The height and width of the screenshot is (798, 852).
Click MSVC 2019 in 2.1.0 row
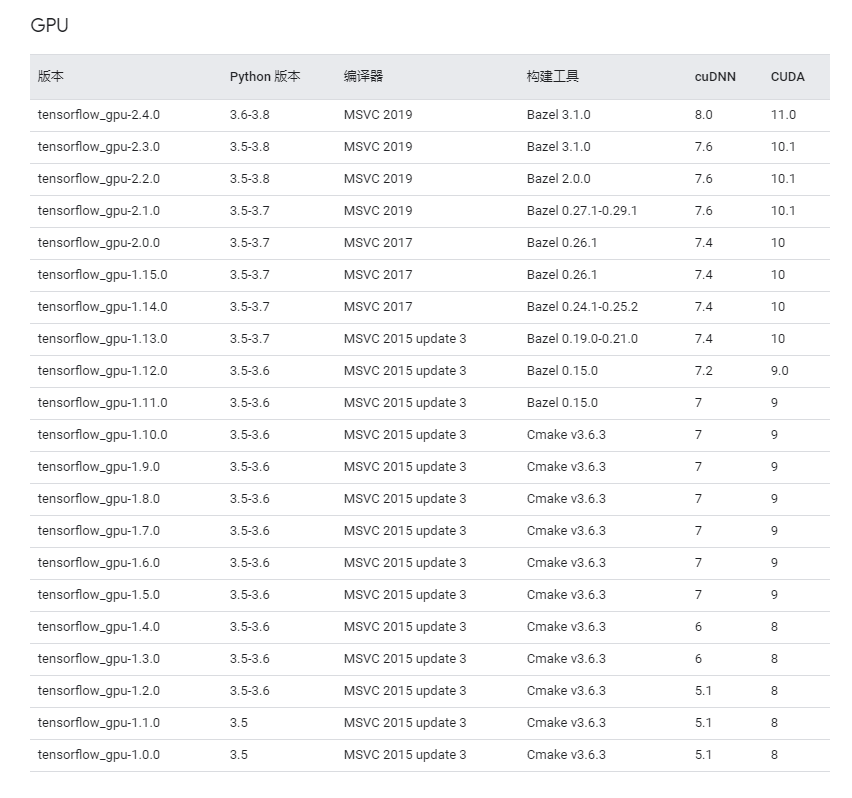378,211
